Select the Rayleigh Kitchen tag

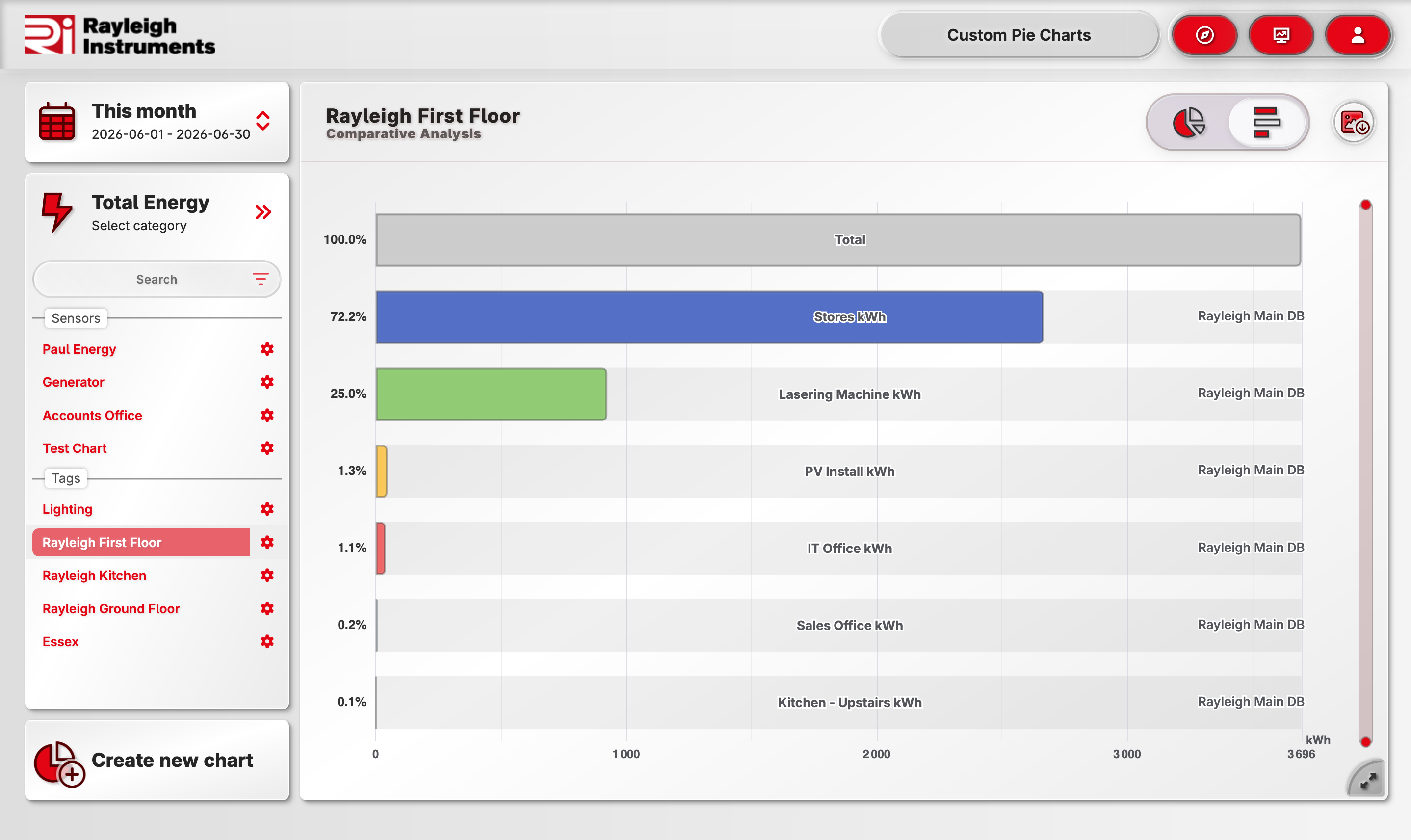point(95,576)
